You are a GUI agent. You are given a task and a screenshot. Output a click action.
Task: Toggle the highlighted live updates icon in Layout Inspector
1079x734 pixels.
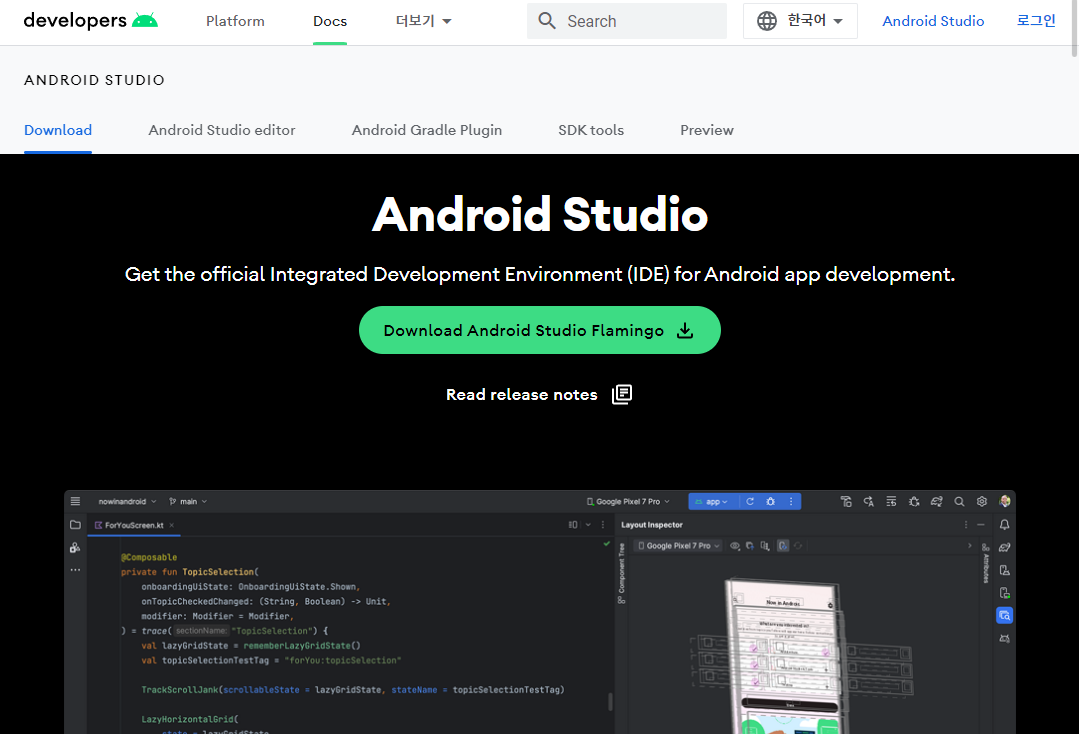pos(783,546)
